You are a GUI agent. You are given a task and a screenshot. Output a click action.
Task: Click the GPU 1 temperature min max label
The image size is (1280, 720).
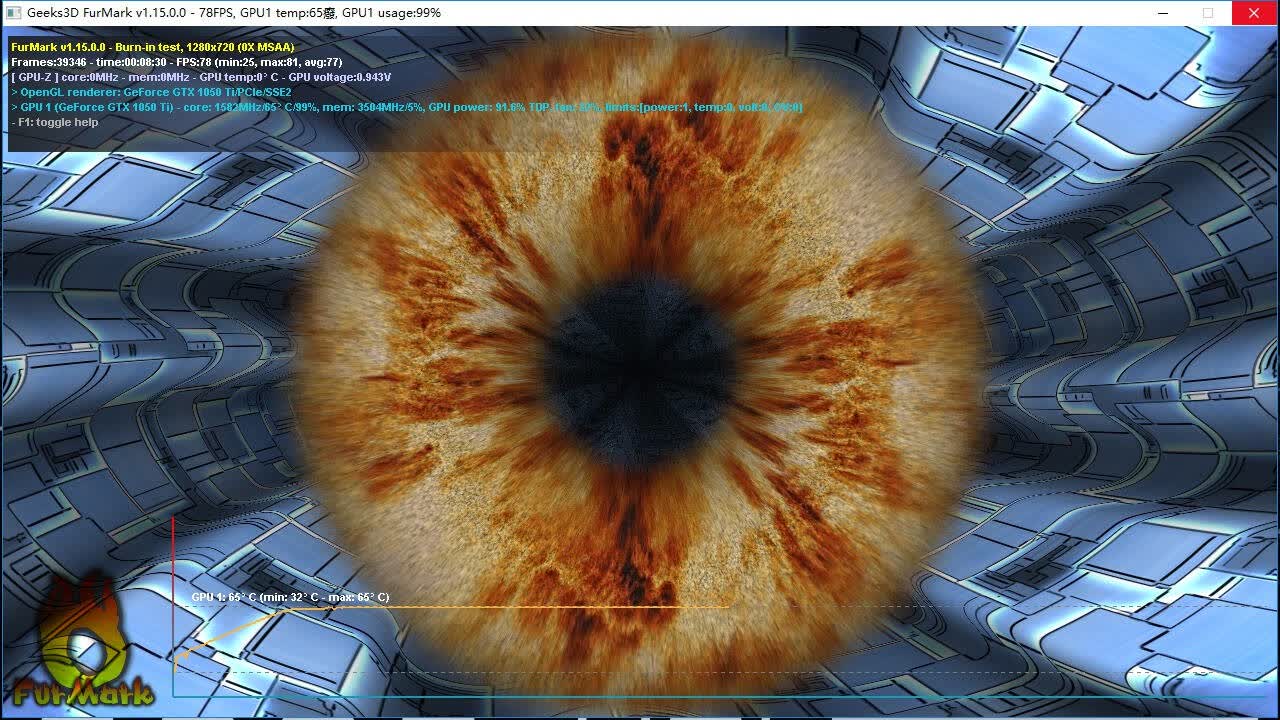tap(290, 597)
